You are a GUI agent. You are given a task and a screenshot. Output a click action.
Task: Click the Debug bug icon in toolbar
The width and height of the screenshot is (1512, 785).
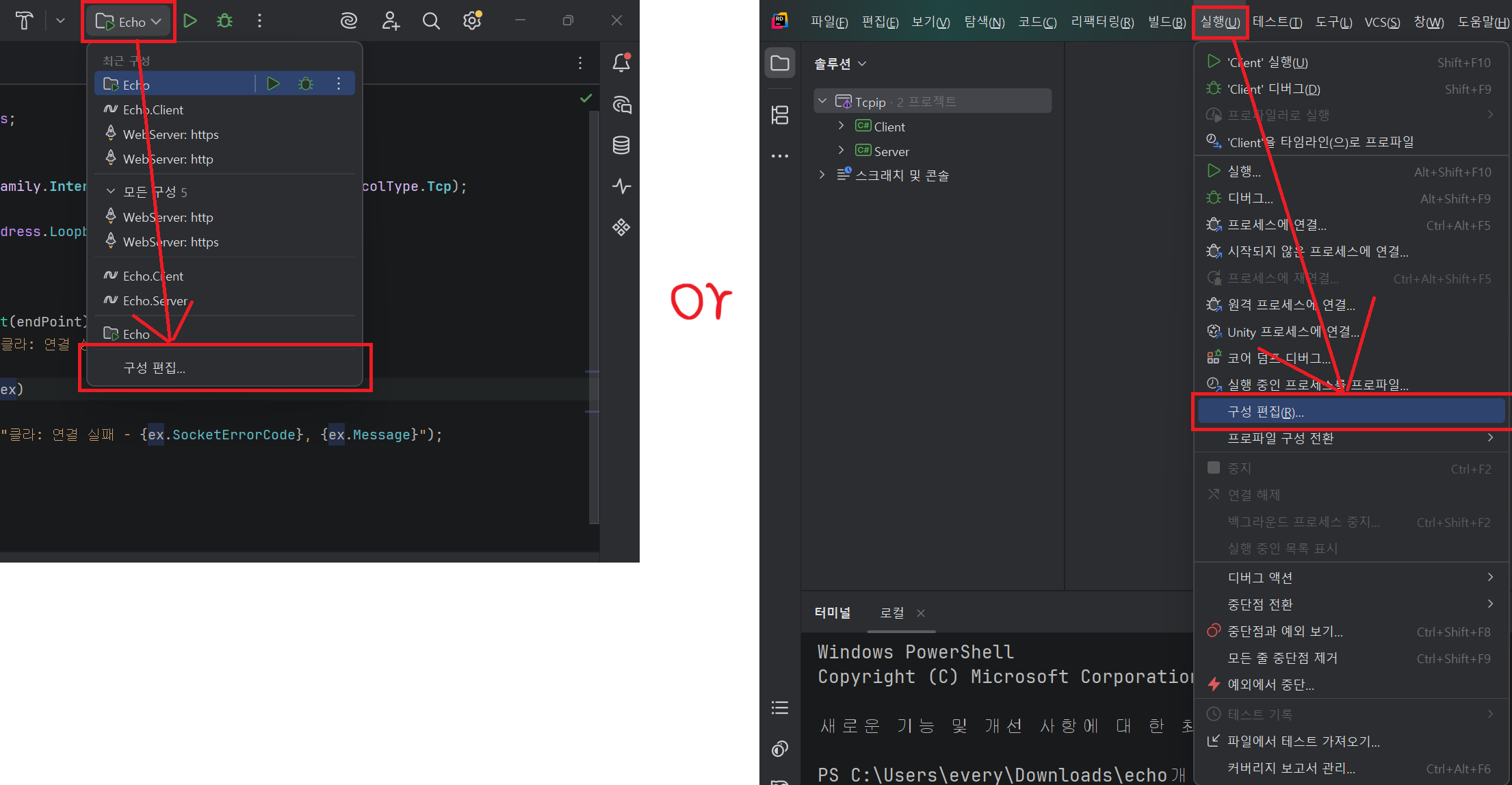[x=224, y=21]
